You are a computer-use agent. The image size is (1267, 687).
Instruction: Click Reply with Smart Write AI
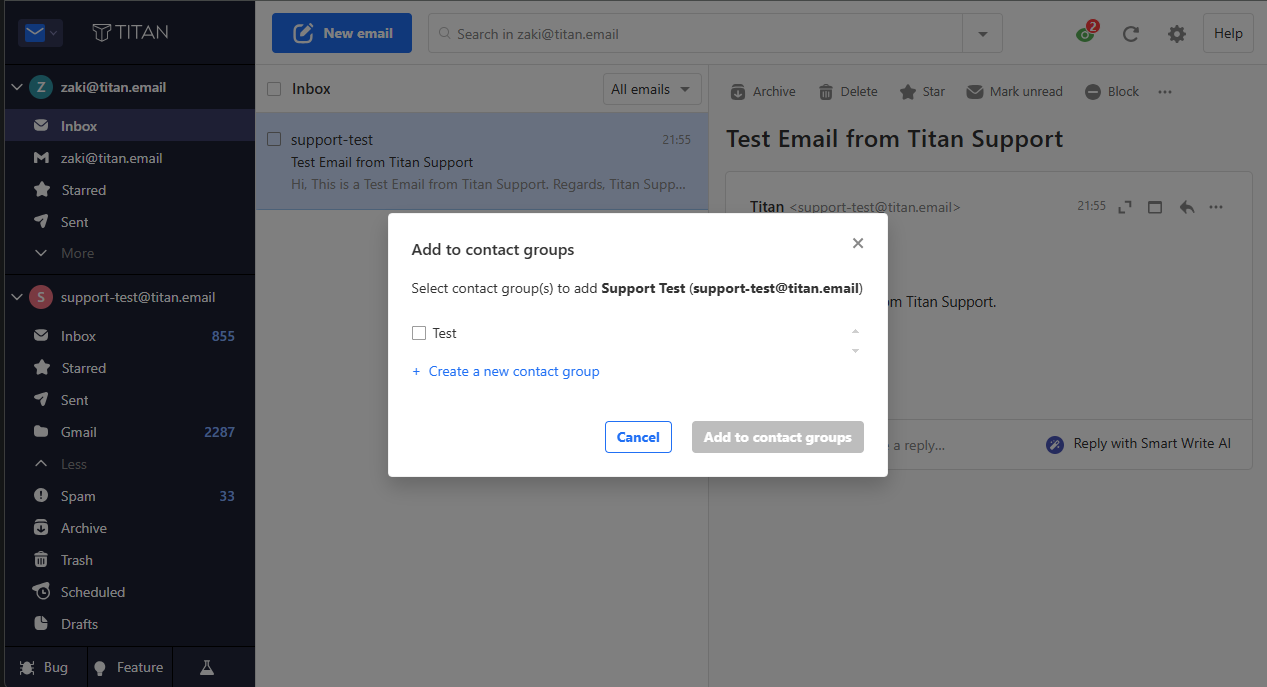[1139, 444]
